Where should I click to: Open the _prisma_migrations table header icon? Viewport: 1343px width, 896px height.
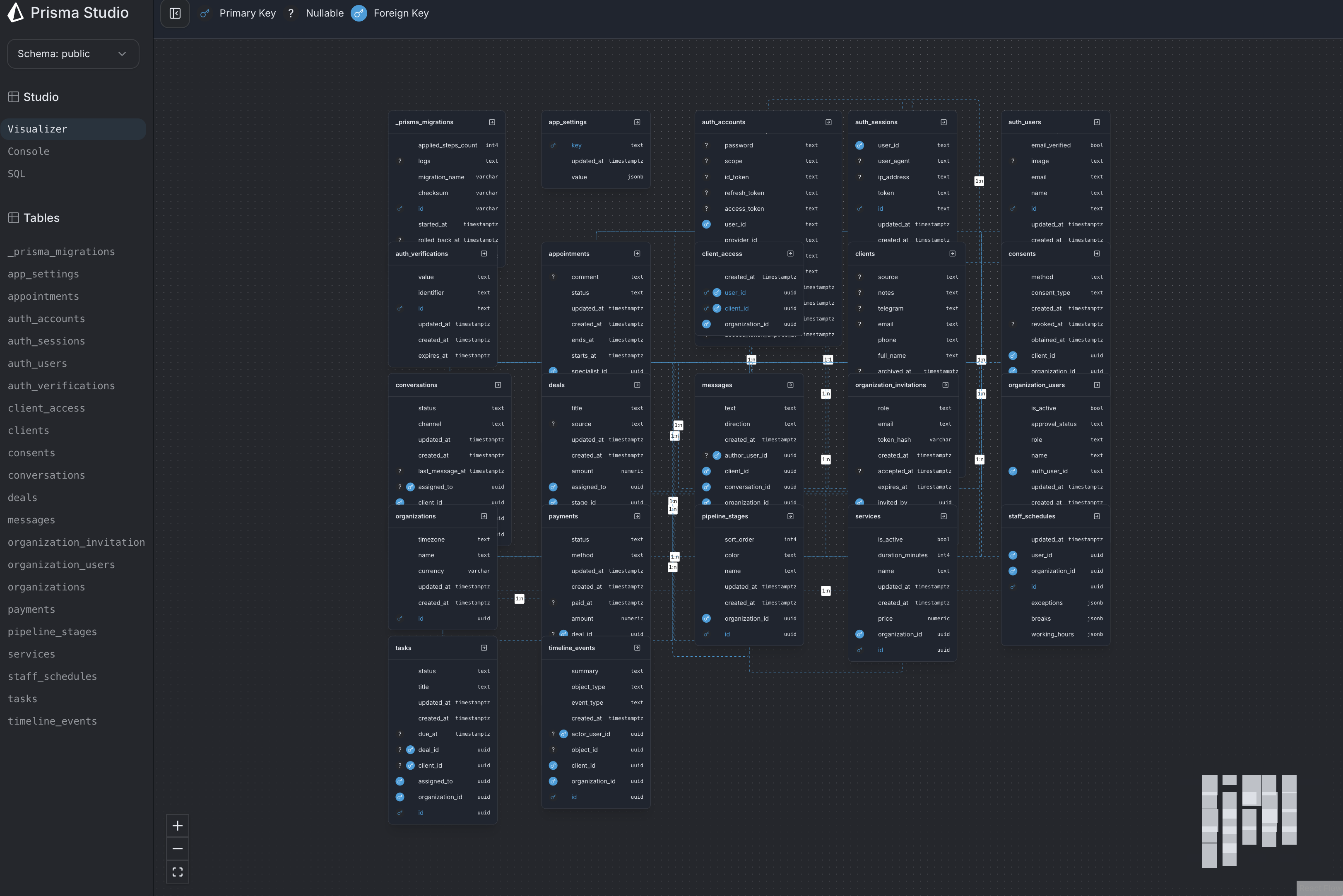[x=492, y=122]
